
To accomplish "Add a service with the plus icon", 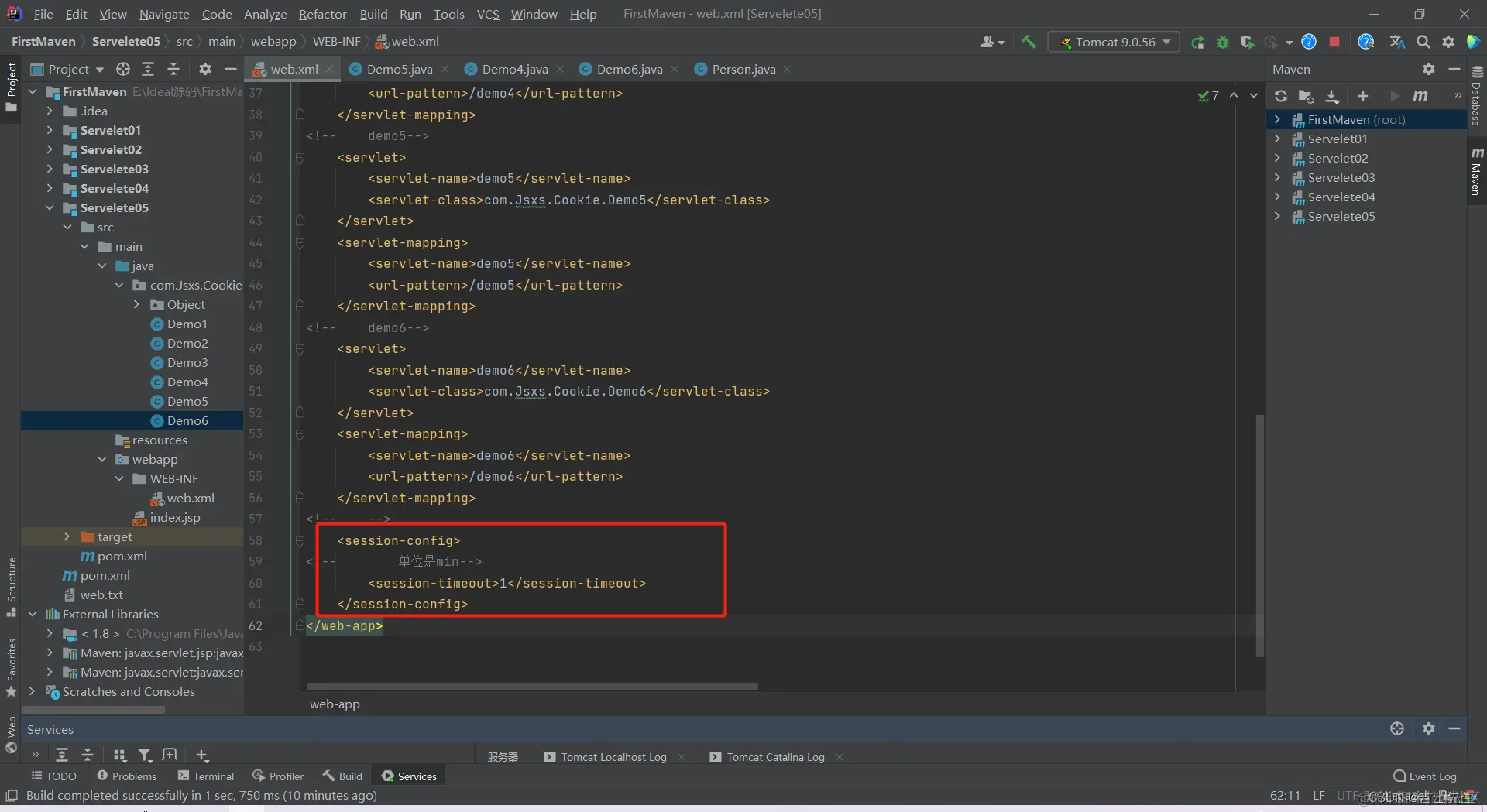I will point(201,755).
